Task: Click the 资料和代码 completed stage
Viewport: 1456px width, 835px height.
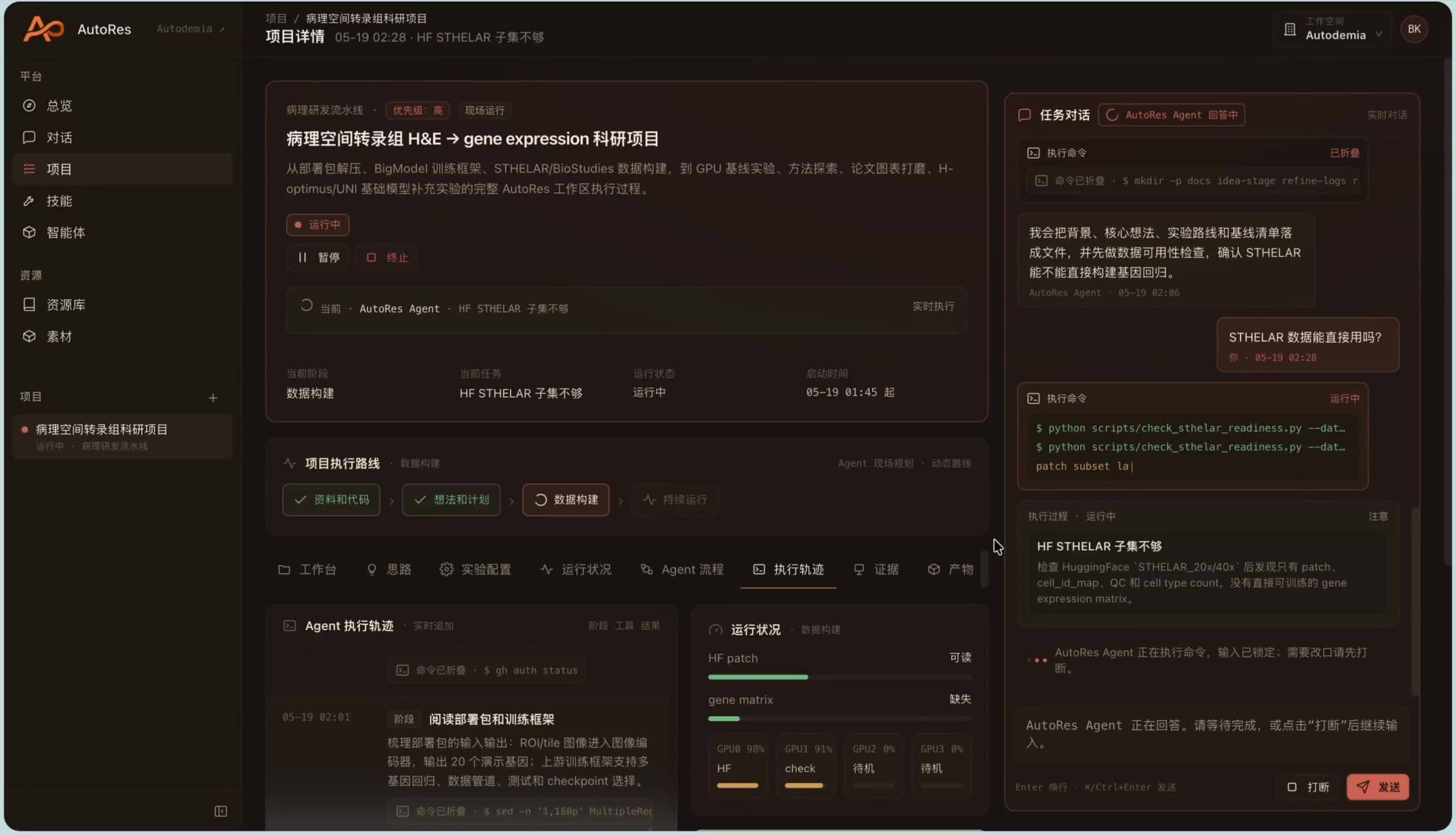Action: [331, 500]
